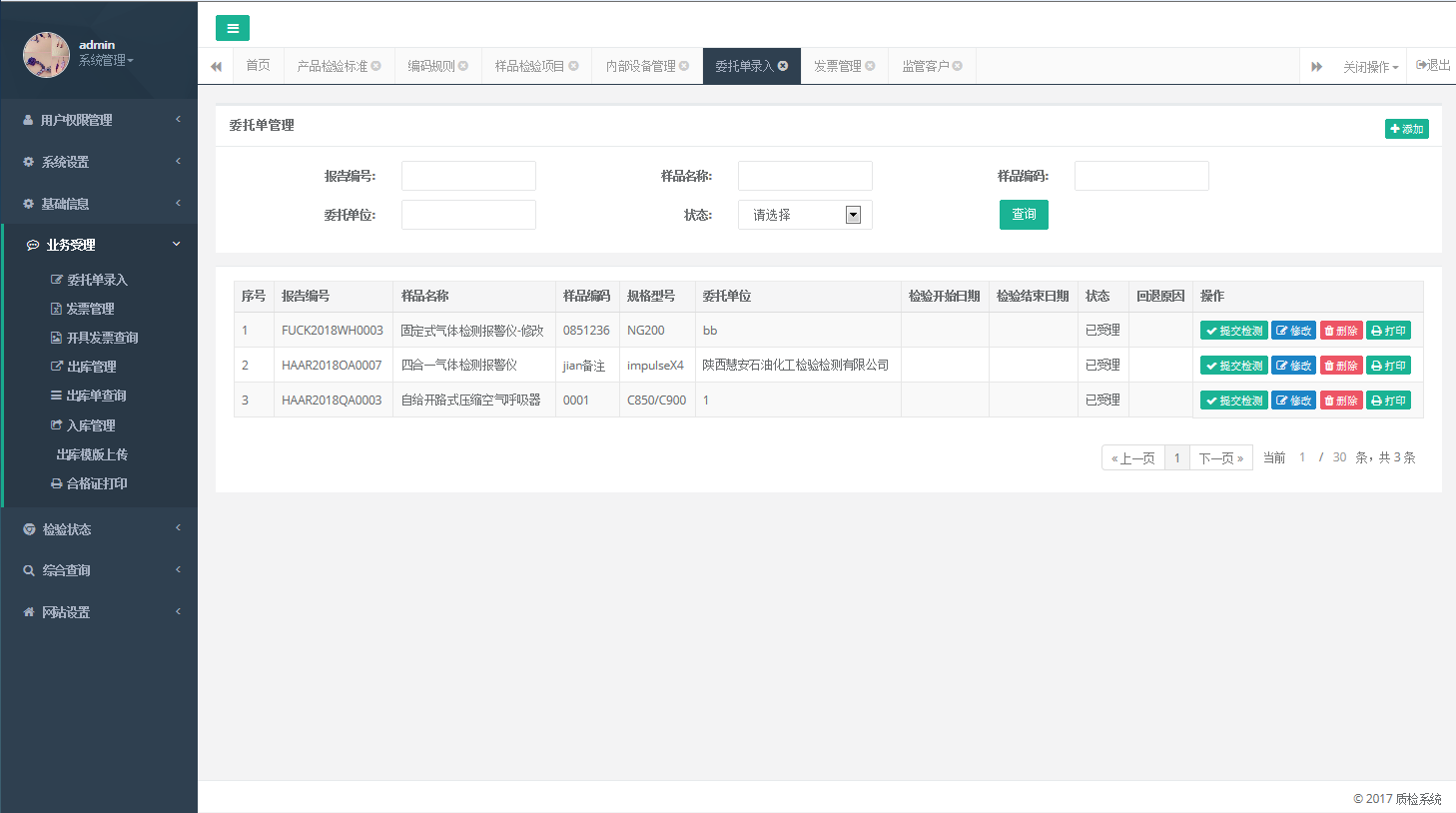Focus the 报告编号 input field

468,176
